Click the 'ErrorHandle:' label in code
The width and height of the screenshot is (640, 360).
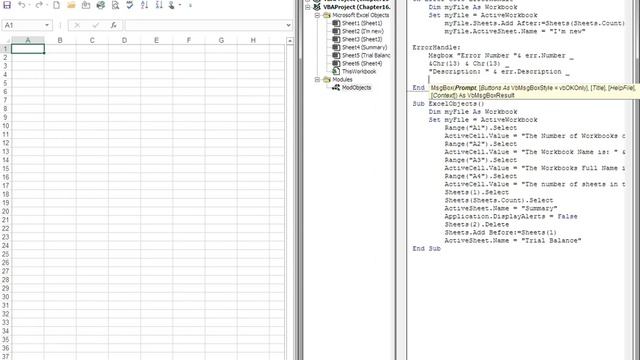(436, 47)
